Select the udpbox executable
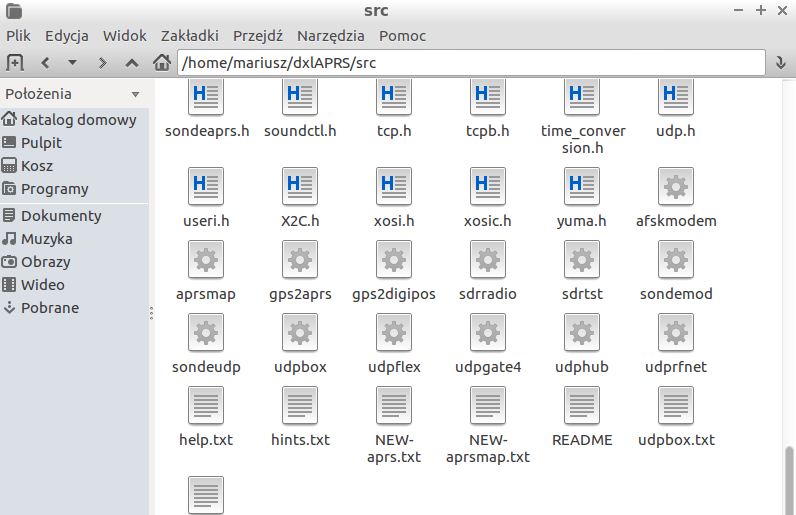796x515 pixels. (x=300, y=344)
